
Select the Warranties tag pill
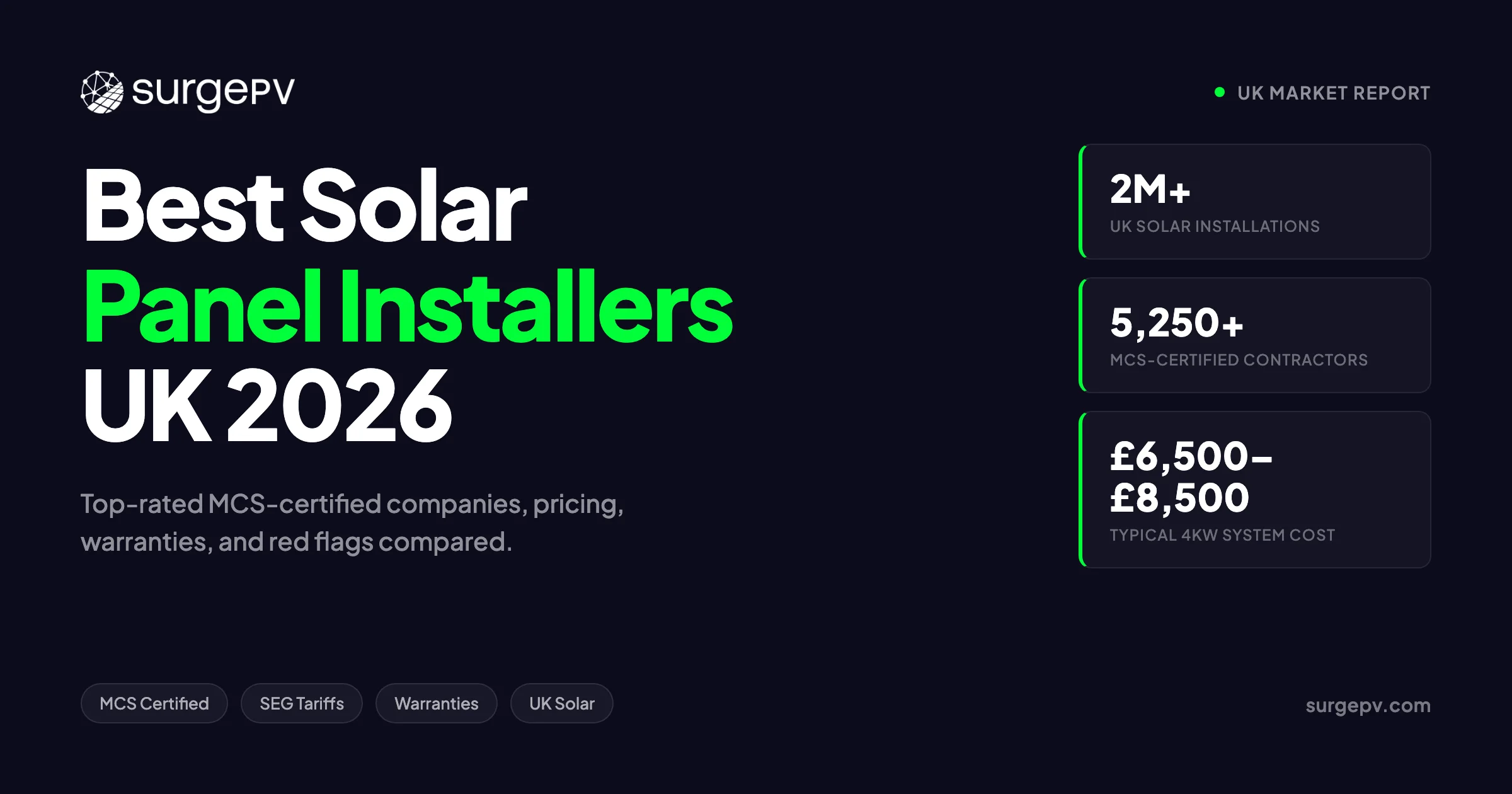click(437, 703)
